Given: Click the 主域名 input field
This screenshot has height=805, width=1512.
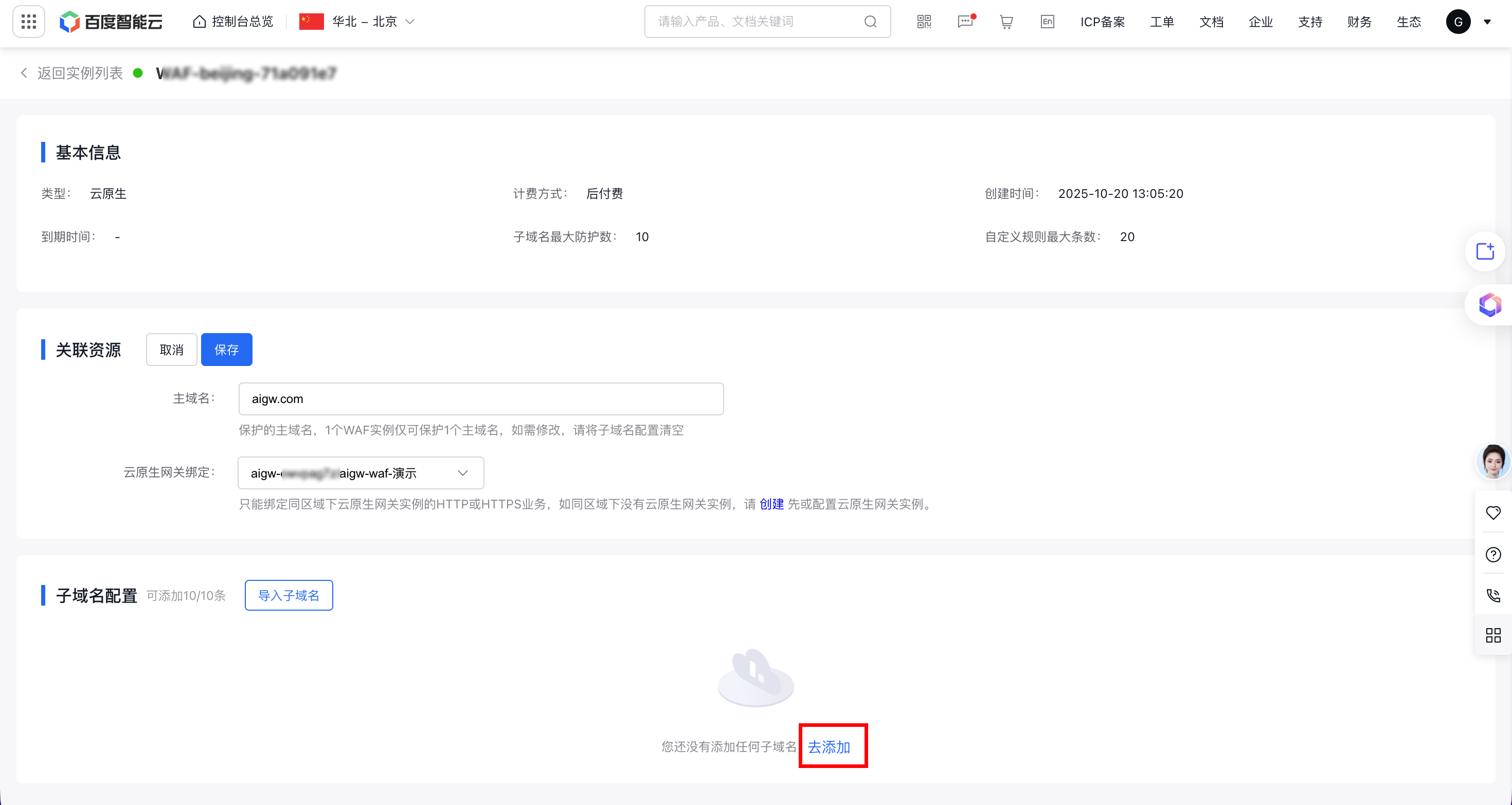Looking at the screenshot, I should pyautogui.click(x=481, y=399).
